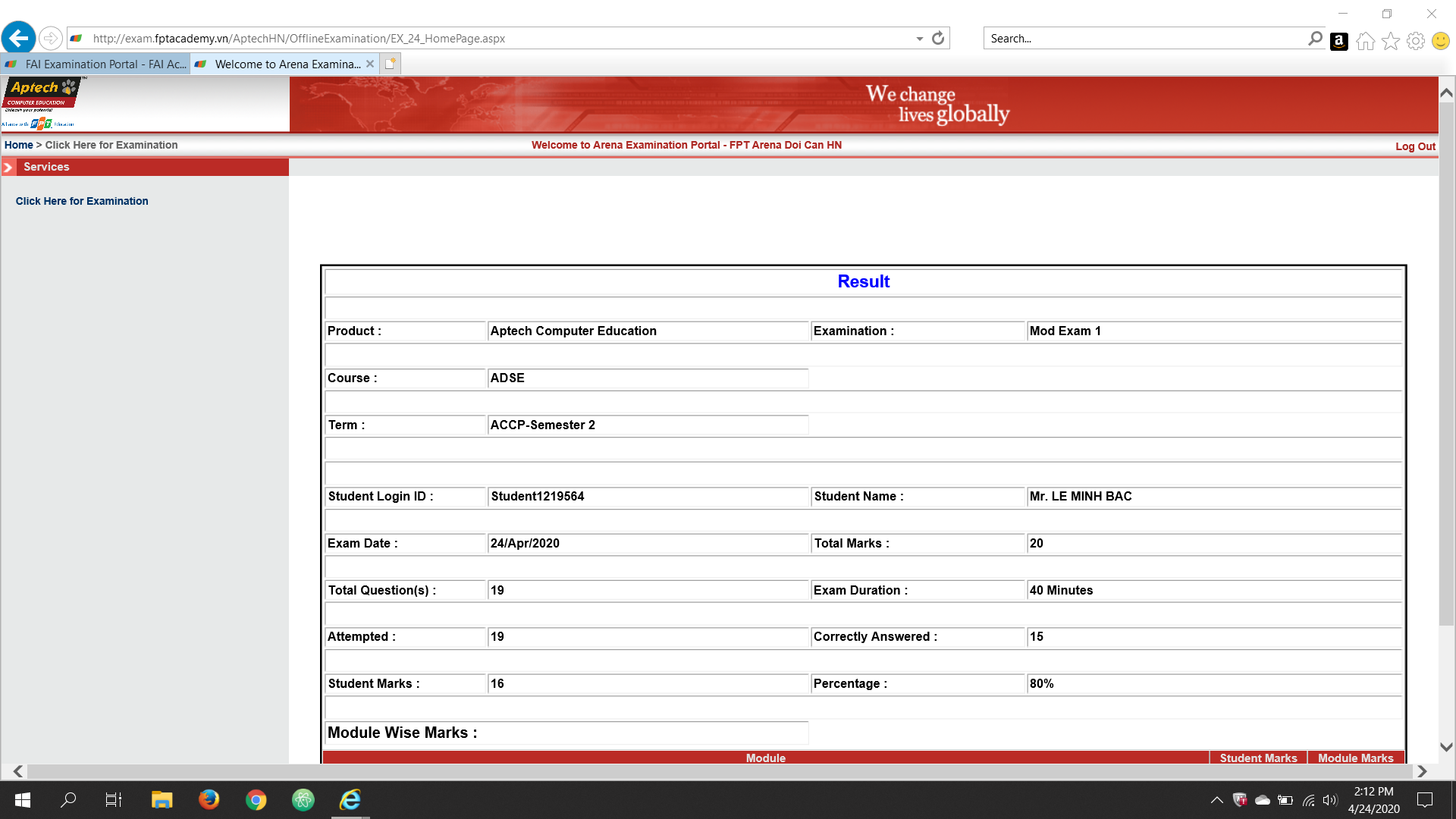Switch to FAI Examination Portal tab
This screenshot has width=1456, height=819.
click(x=96, y=64)
